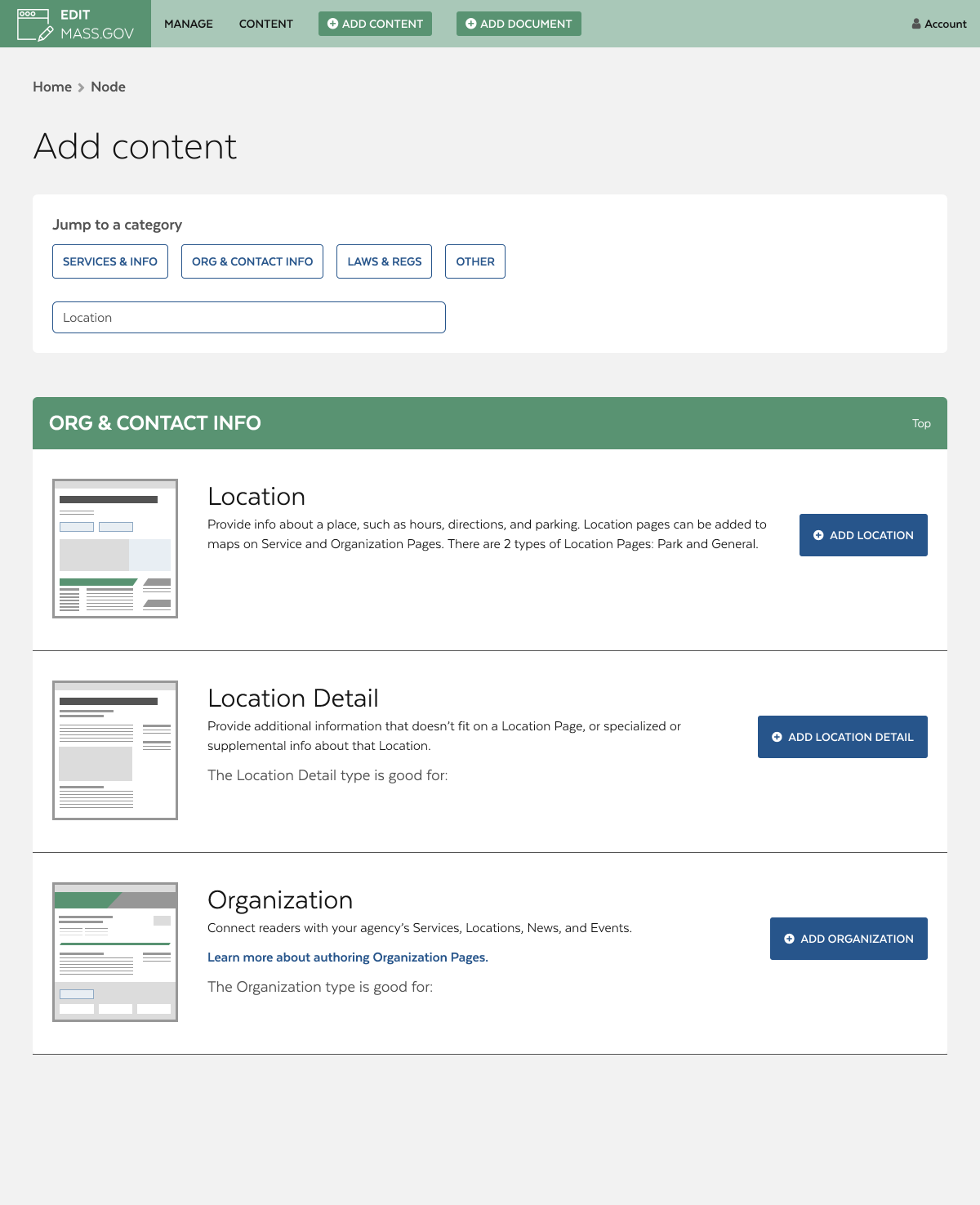The height and width of the screenshot is (1205, 980).
Task: Click the plus icon on Add Location Detail
Action: pos(777,736)
